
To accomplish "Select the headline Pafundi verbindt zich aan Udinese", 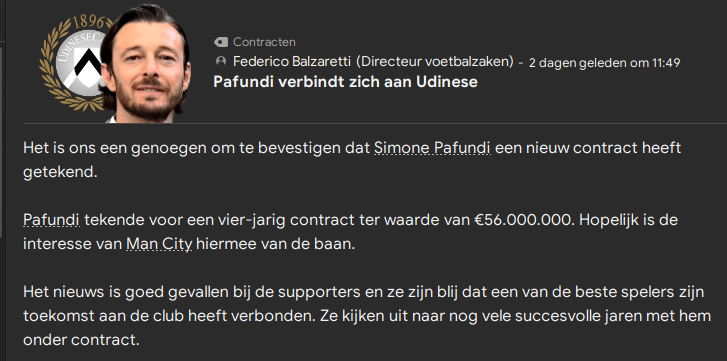I will click(345, 82).
